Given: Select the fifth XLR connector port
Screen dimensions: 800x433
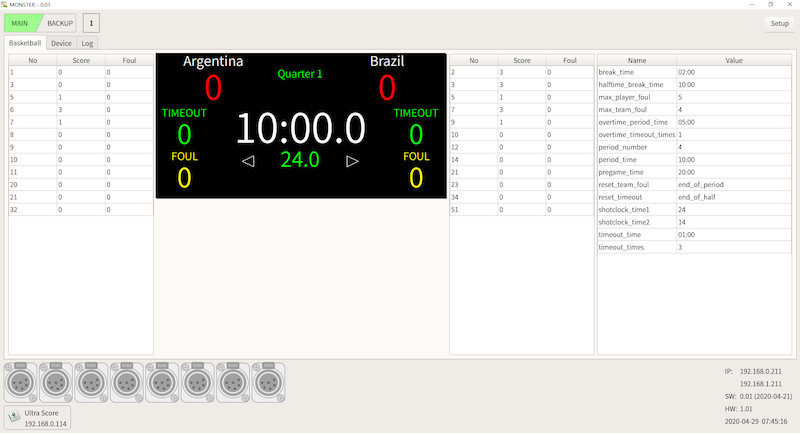Looking at the screenshot, I should 162,380.
